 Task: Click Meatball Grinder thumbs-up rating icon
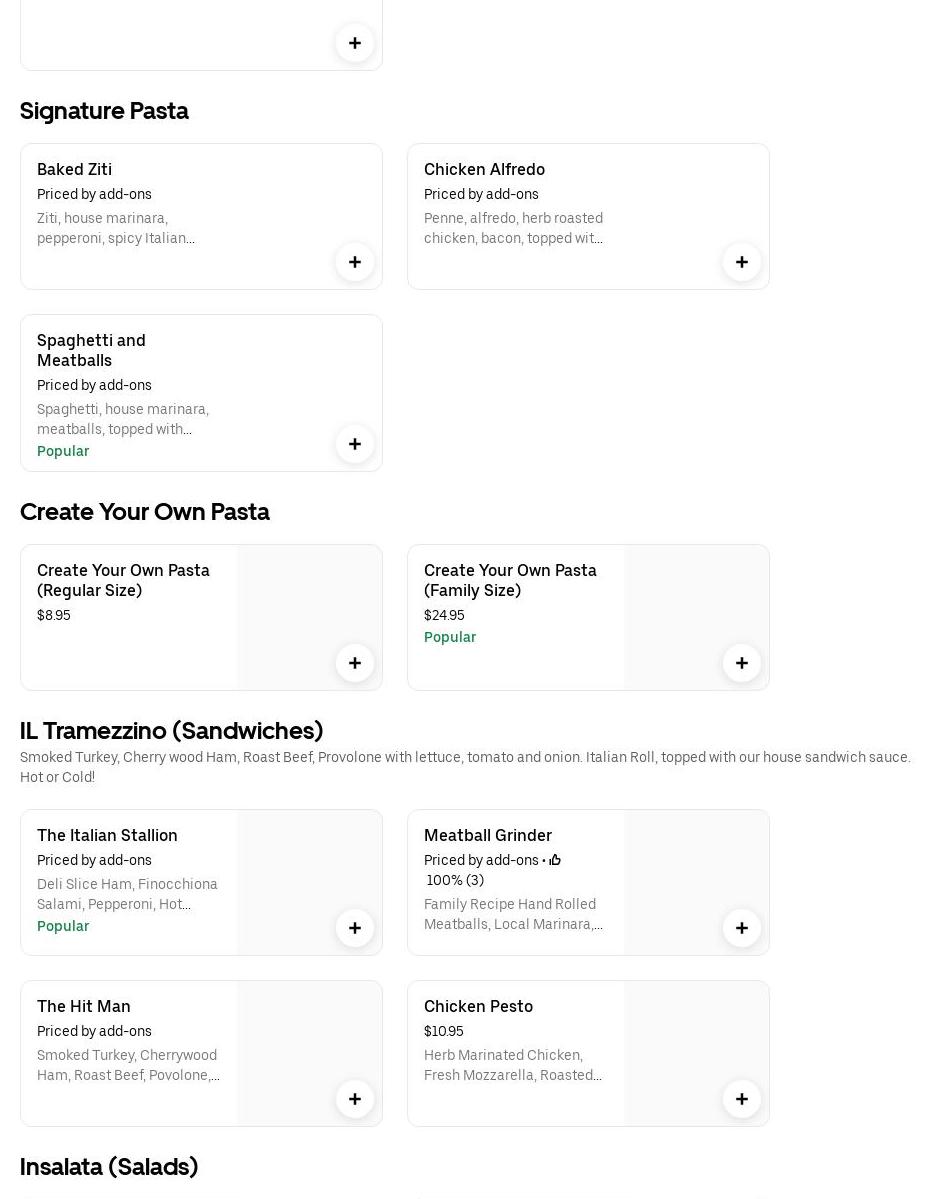coord(555,860)
